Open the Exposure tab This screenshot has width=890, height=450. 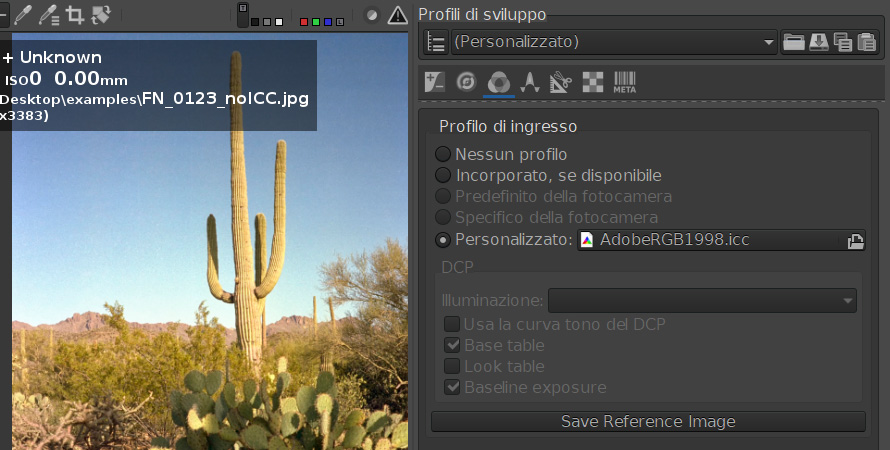coord(435,82)
